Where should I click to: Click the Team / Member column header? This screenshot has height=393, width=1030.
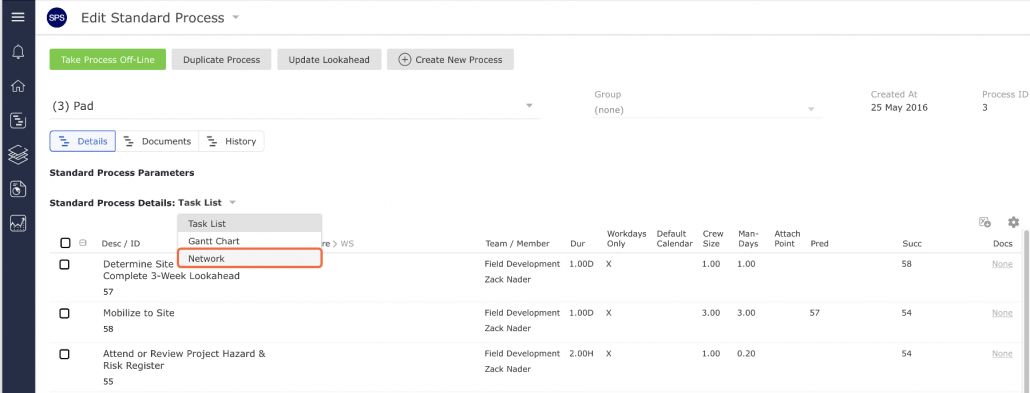[518, 243]
